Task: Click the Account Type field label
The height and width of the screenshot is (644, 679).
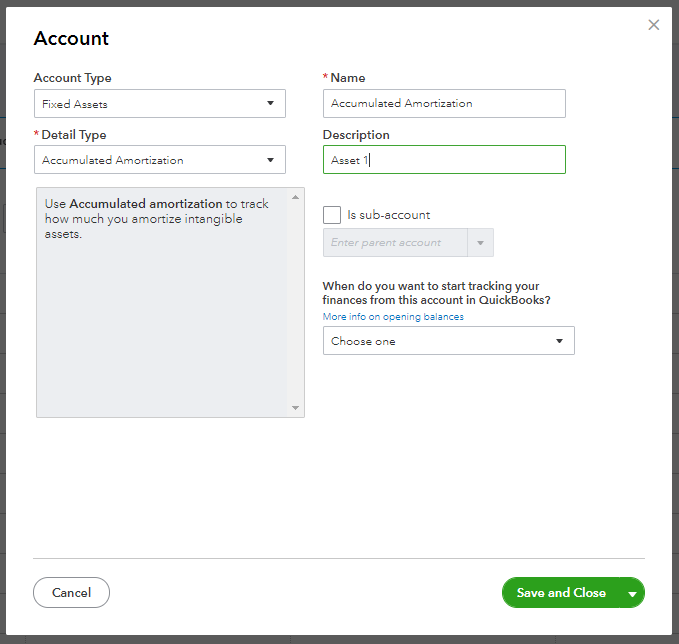Action: point(72,78)
